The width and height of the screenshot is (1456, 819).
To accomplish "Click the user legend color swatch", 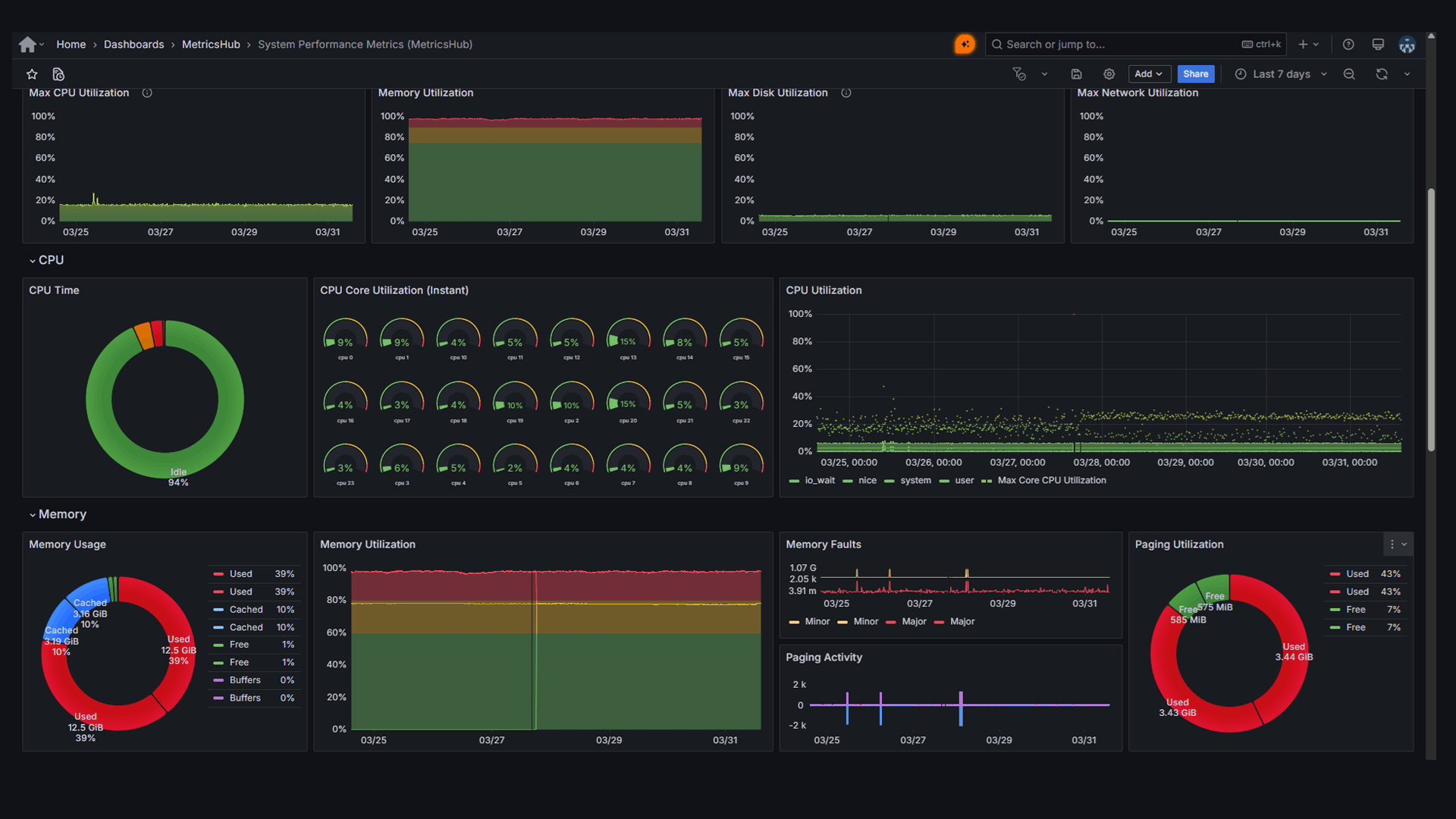I will pos(944,482).
